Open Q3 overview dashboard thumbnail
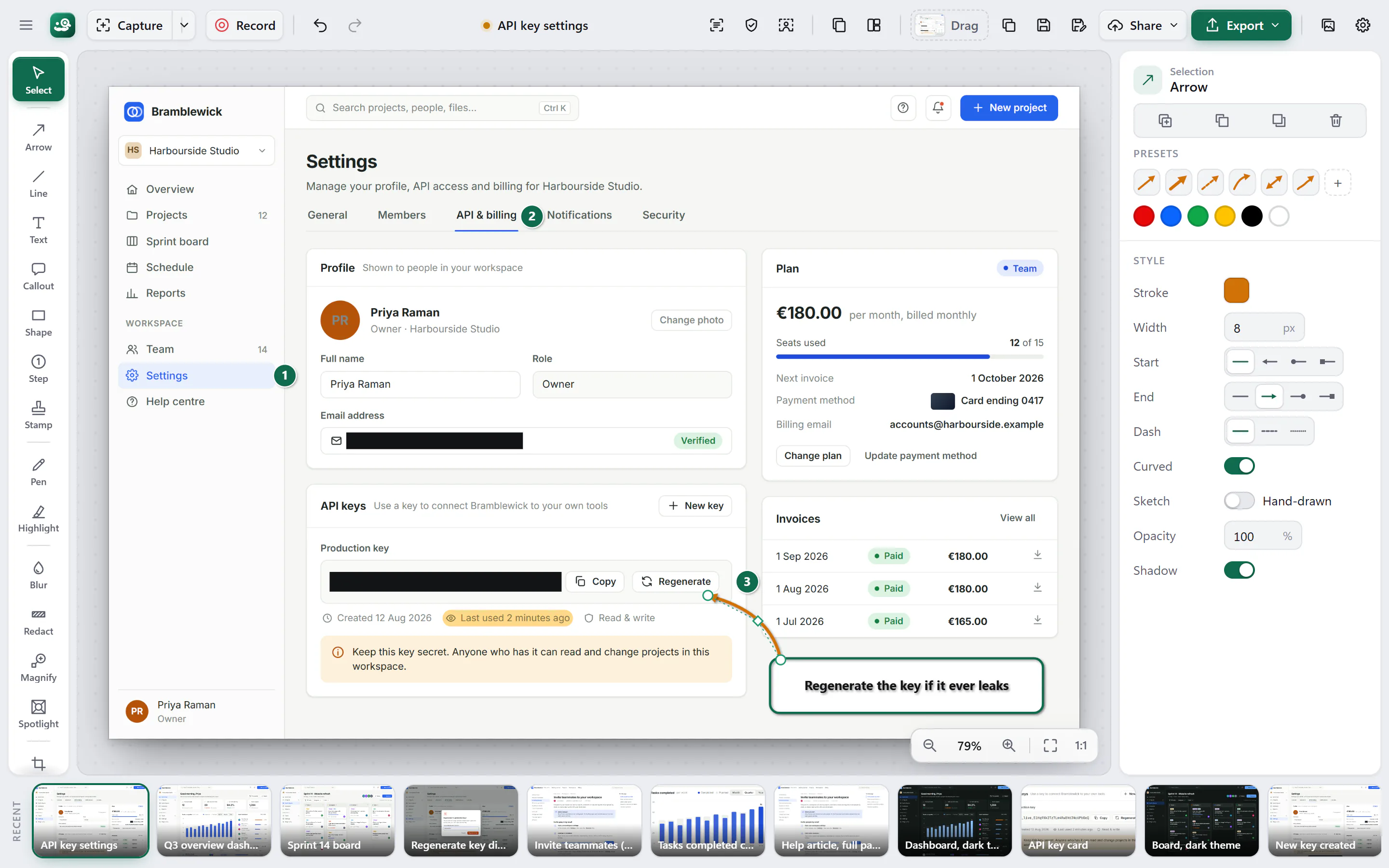Viewport: 1389px width, 868px height. pos(214,820)
